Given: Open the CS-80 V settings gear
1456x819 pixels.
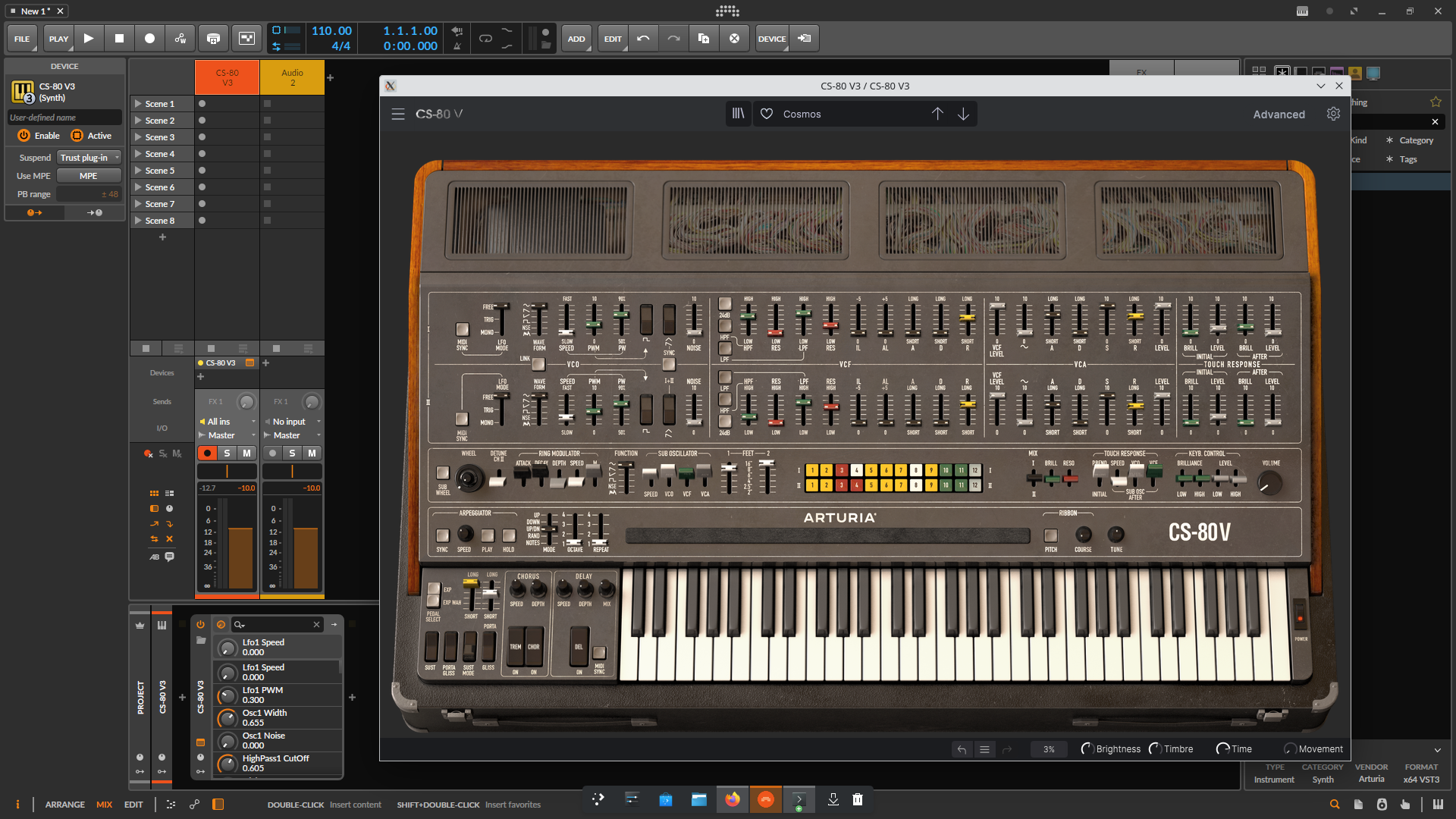Looking at the screenshot, I should [1333, 114].
